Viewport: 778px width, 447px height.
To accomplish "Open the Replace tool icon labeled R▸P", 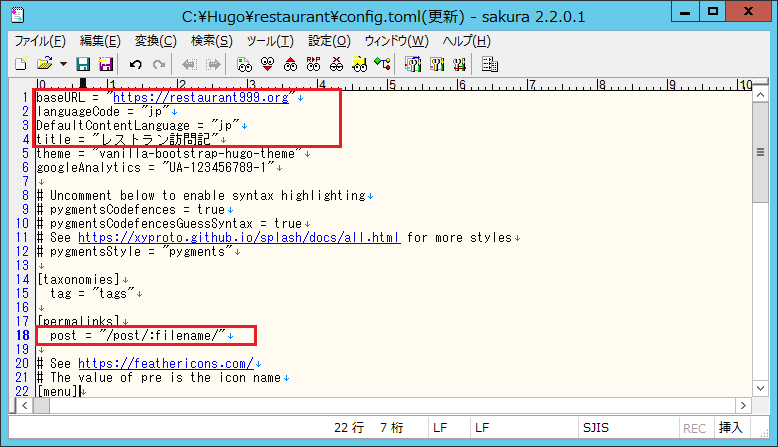I will 313,64.
